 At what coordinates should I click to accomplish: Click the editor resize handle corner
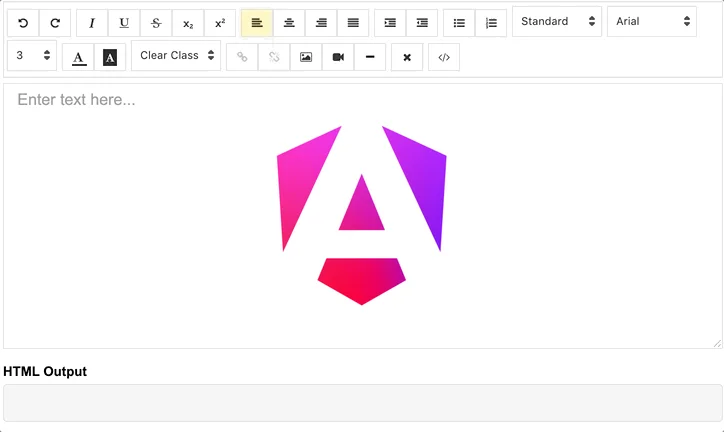pyautogui.click(x=717, y=343)
